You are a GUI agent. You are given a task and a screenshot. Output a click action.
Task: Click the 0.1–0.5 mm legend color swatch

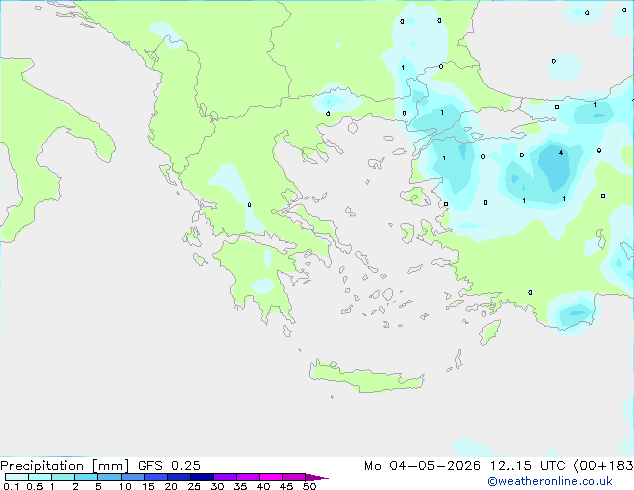17,477
